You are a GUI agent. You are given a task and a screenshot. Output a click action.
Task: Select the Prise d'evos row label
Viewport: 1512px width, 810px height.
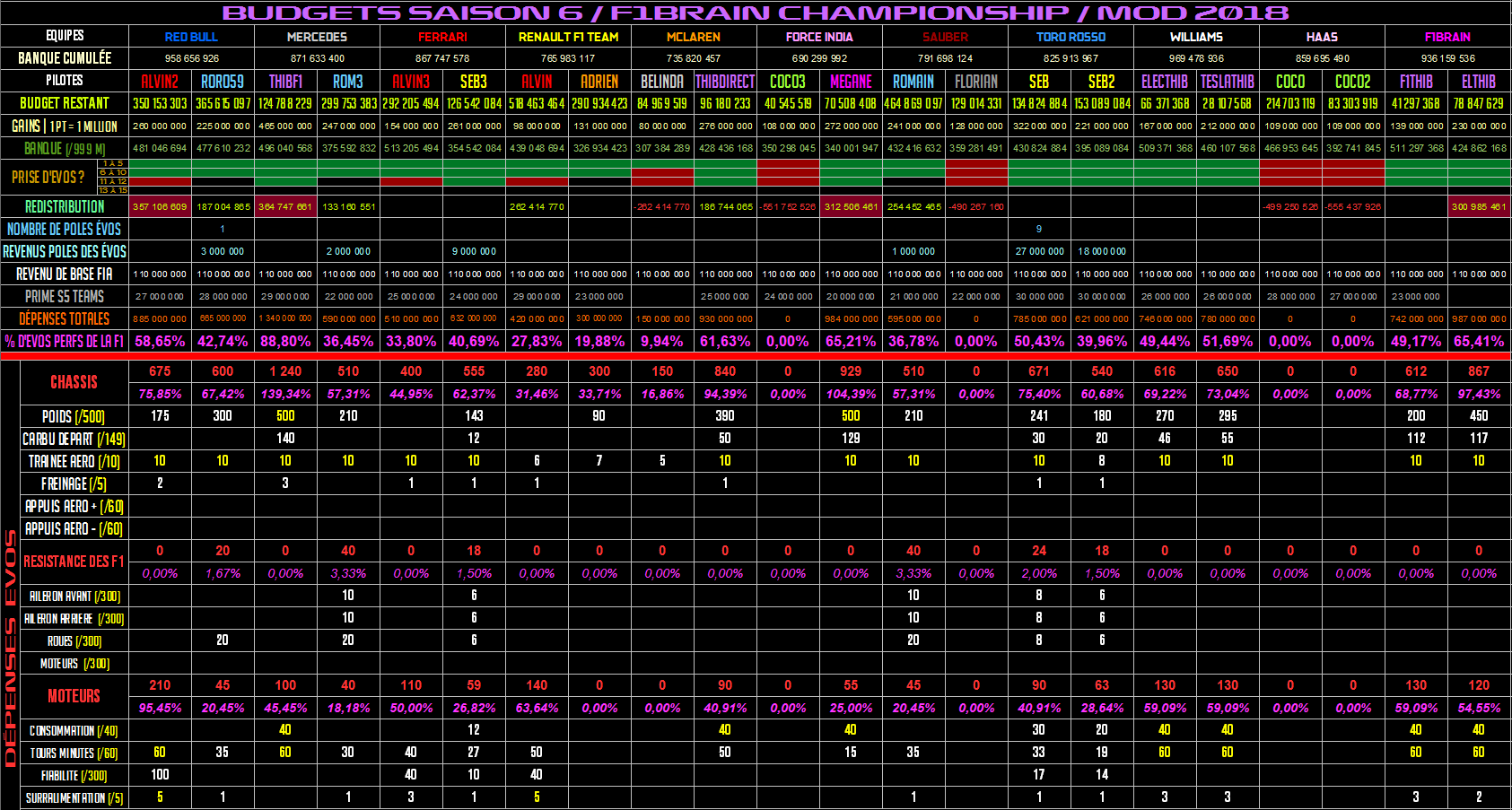point(48,177)
